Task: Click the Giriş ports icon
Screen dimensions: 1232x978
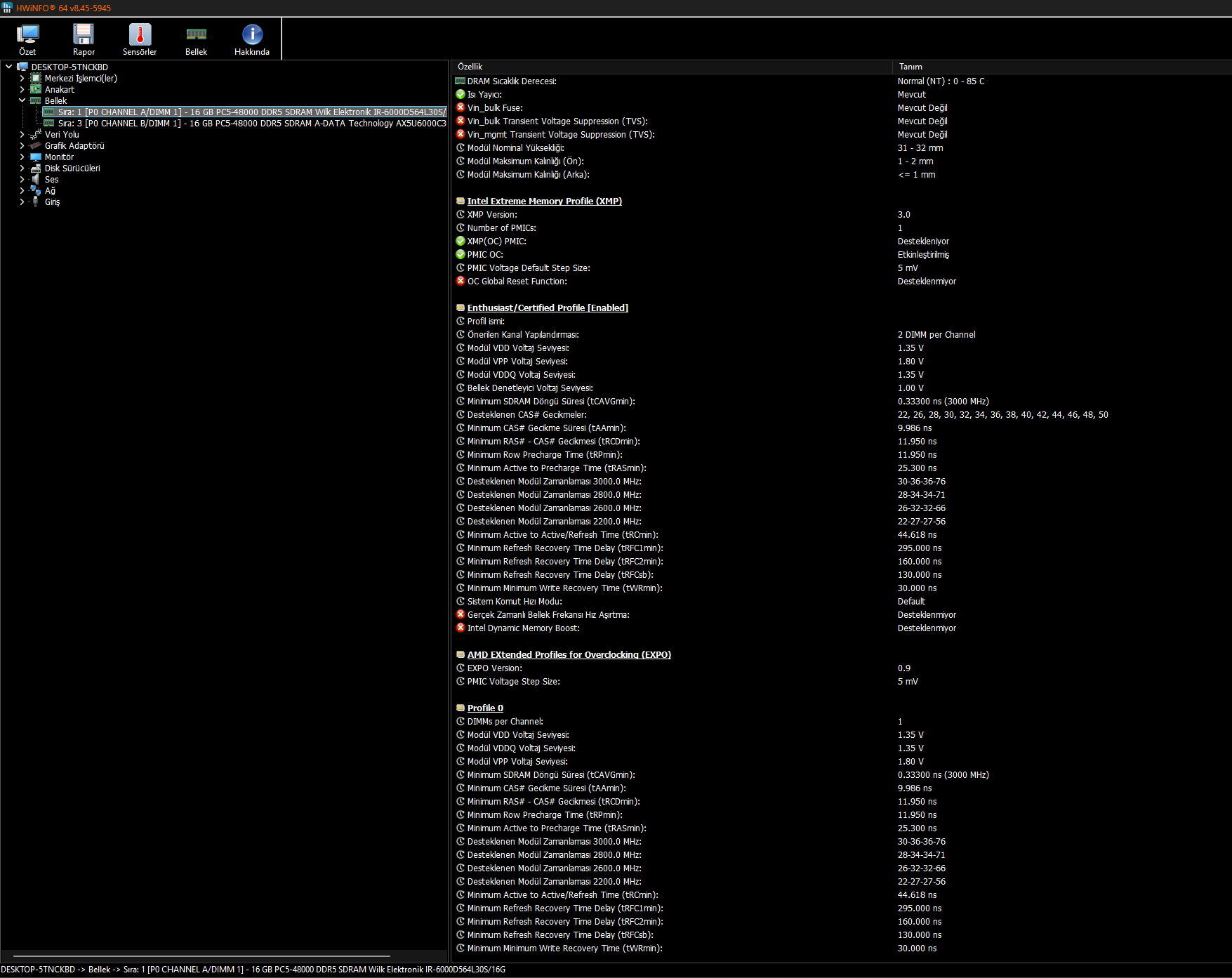Action: click(36, 202)
